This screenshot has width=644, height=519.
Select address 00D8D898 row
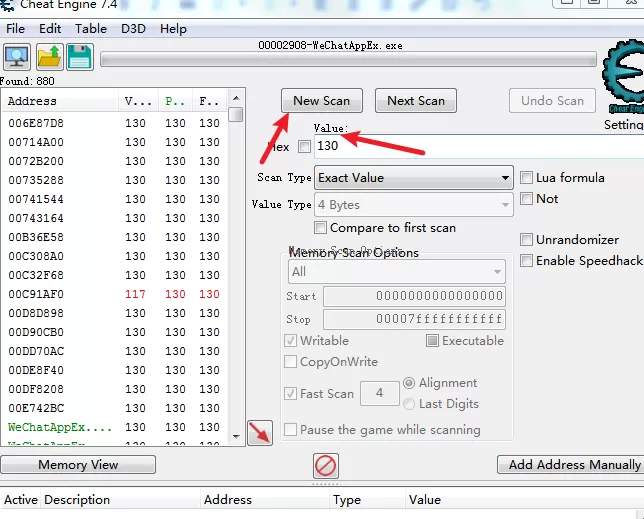[115, 313]
